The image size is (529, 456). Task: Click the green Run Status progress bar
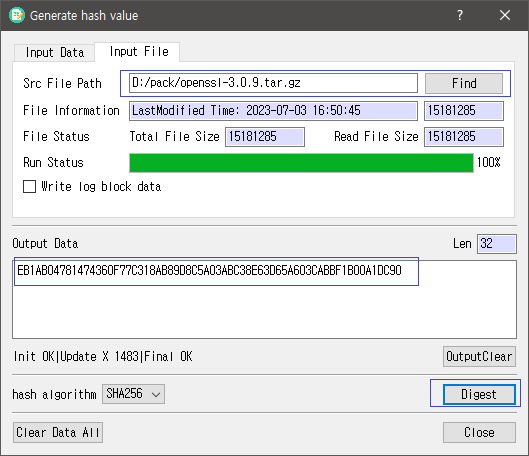(x=301, y=163)
